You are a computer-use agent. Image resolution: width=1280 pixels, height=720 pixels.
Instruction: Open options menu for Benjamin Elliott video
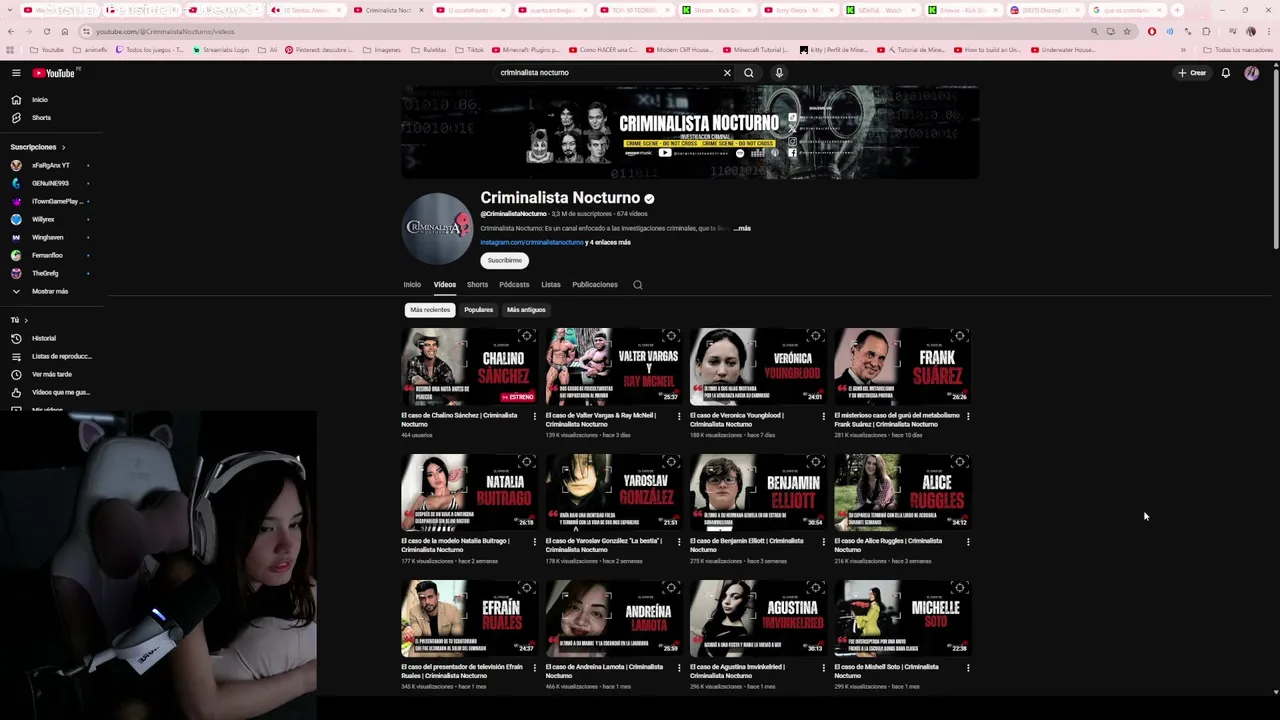(x=823, y=542)
